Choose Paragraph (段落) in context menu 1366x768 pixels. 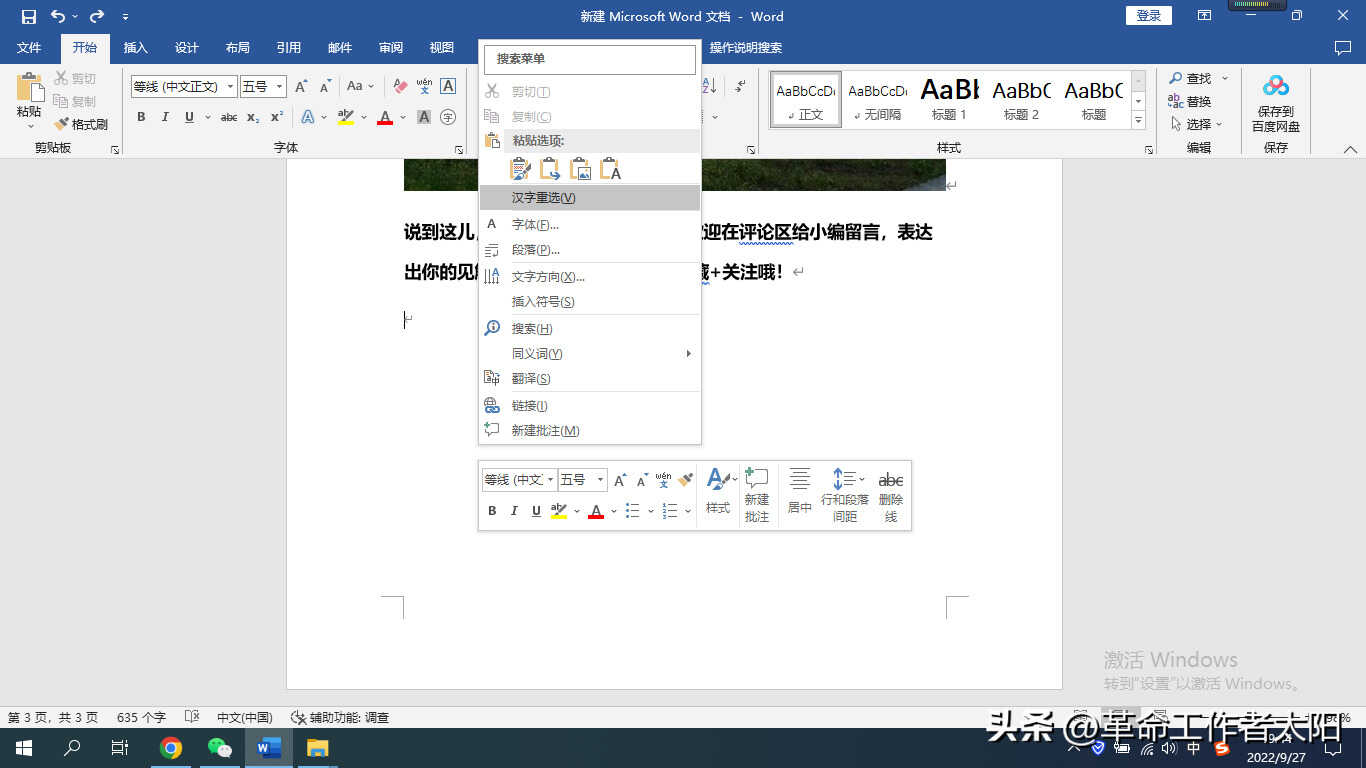point(590,250)
